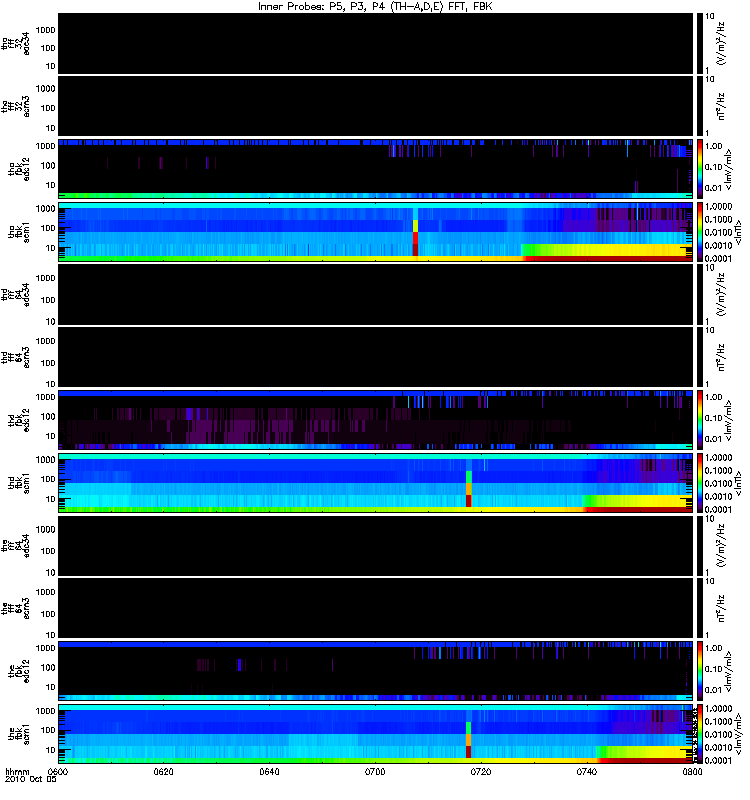The height and width of the screenshot is (800, 750).
Task: Click the "the fff 64 scm3" panel label
Action: [16, 608]
